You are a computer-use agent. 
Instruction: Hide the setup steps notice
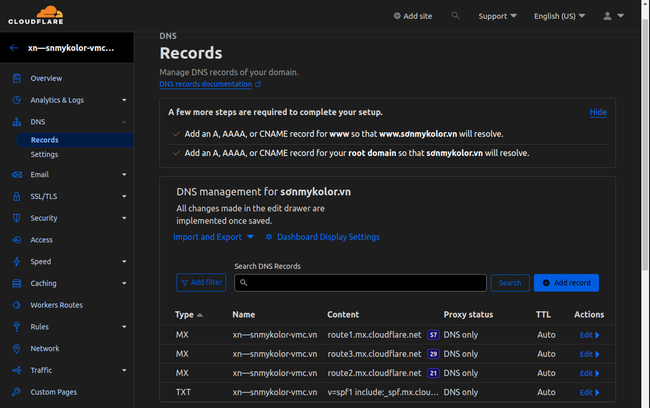(598, 112)
